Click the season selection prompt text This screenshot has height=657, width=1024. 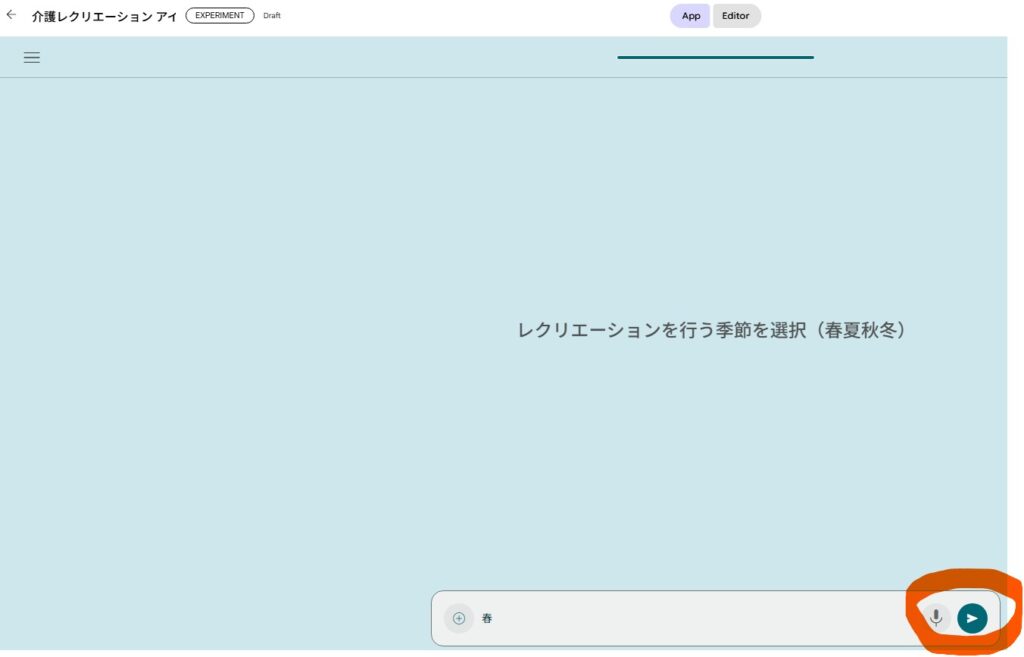[x=712, y=330]
